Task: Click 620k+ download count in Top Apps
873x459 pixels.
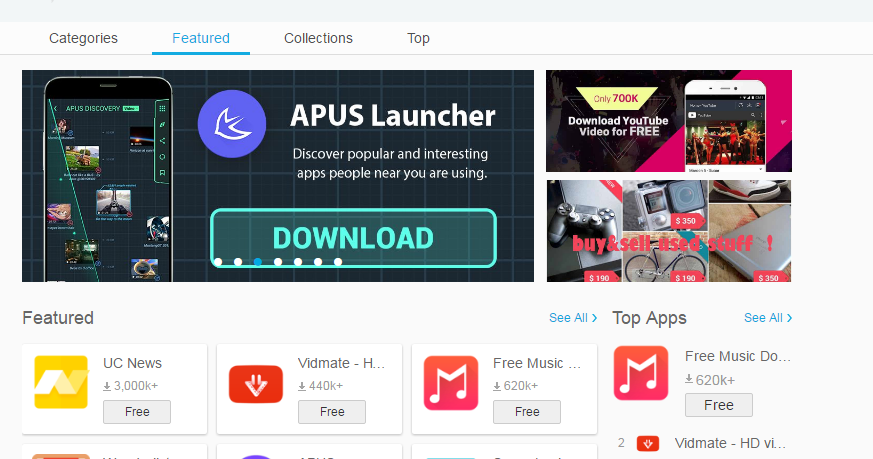Action: (710, 380)
